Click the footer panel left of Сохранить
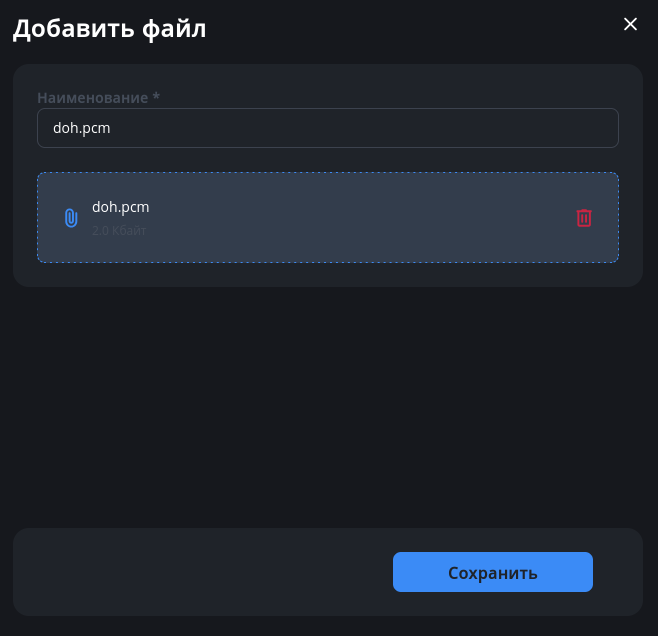Image resolution: width=658 pixels, height=636 pixels. 200,572
